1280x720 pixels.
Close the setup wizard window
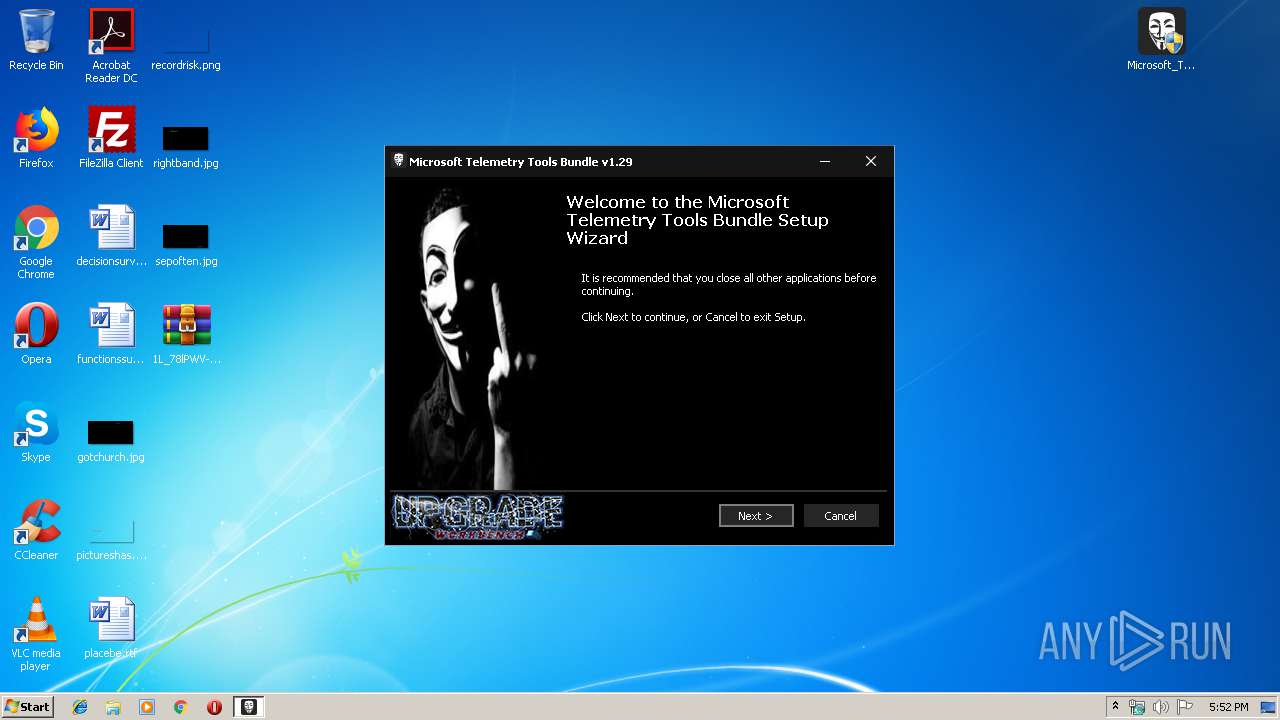point(871,161)
